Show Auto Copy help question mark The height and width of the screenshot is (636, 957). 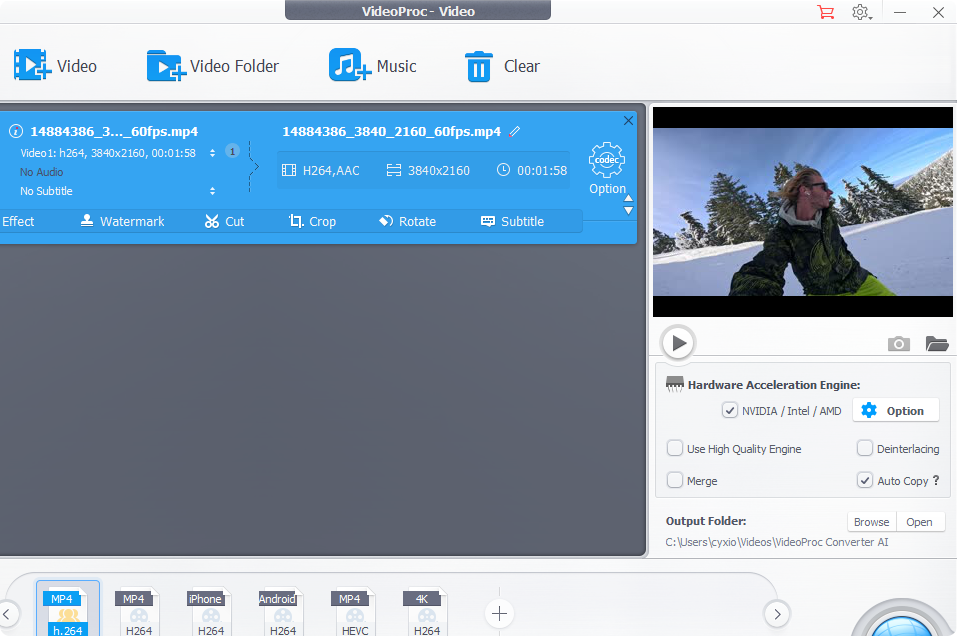pos(936,480)
